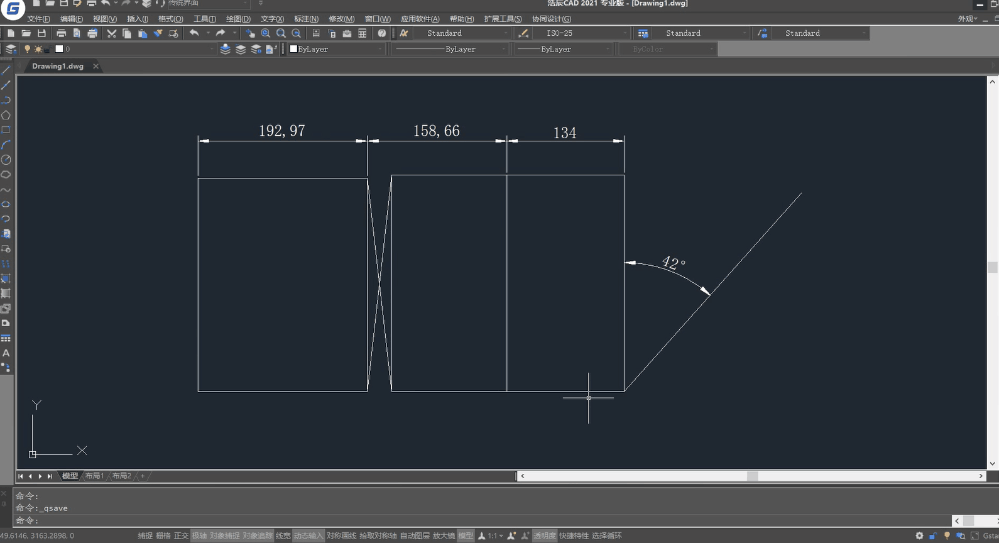Open the 视图(V) menu

click(x=104, y=19)
